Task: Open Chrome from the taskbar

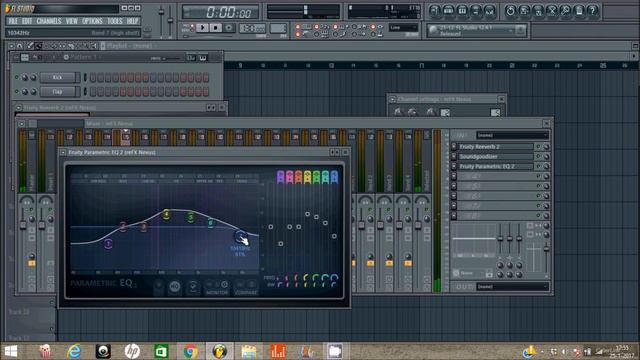Action: click(190, 351)
